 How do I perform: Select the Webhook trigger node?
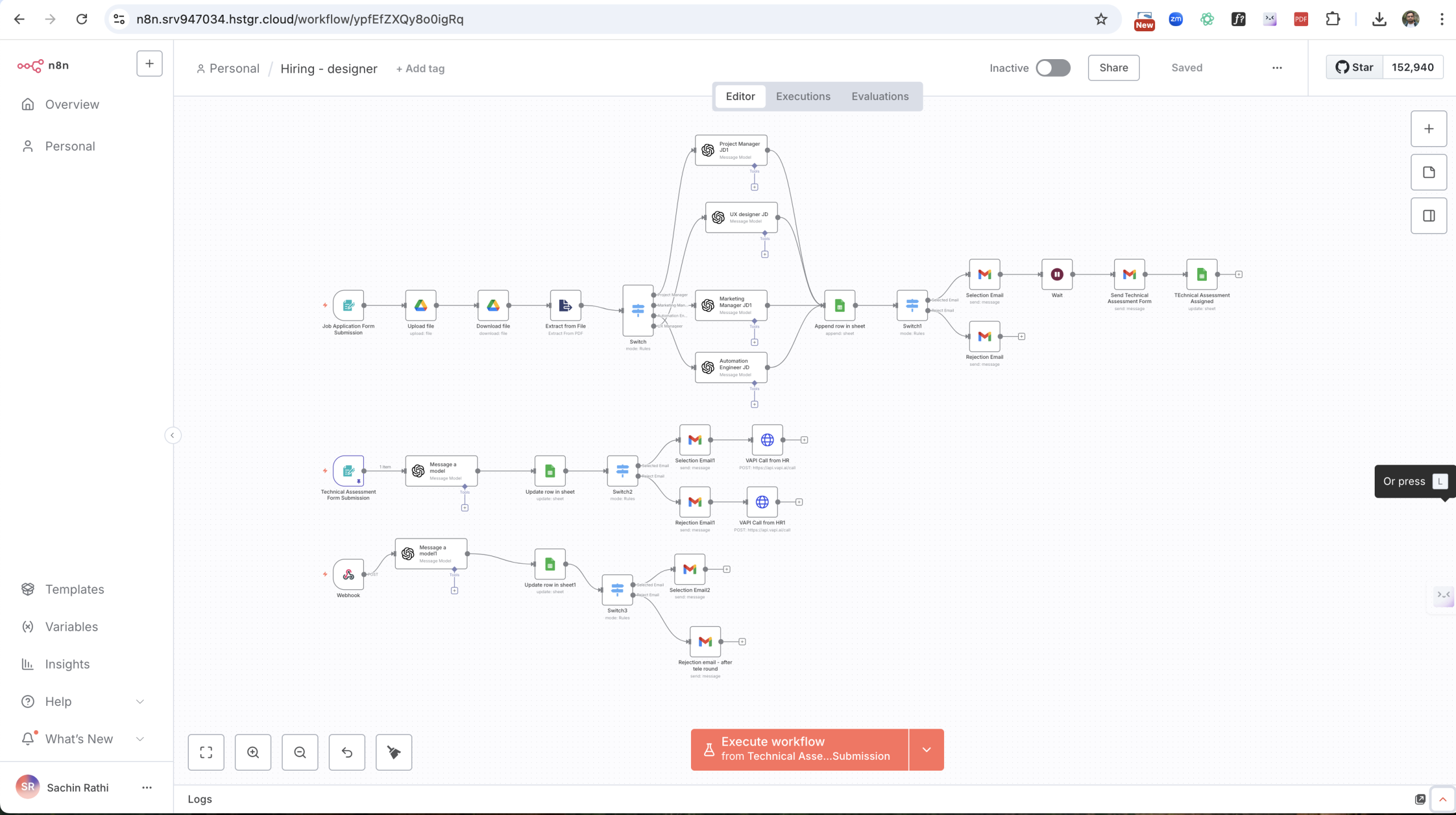coord(348,574)
